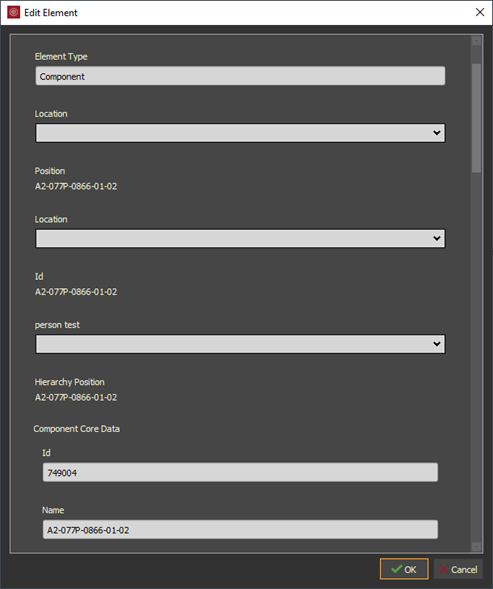Click the Component Core Data heading
The image size is (493, 589).
pos(77,429)
